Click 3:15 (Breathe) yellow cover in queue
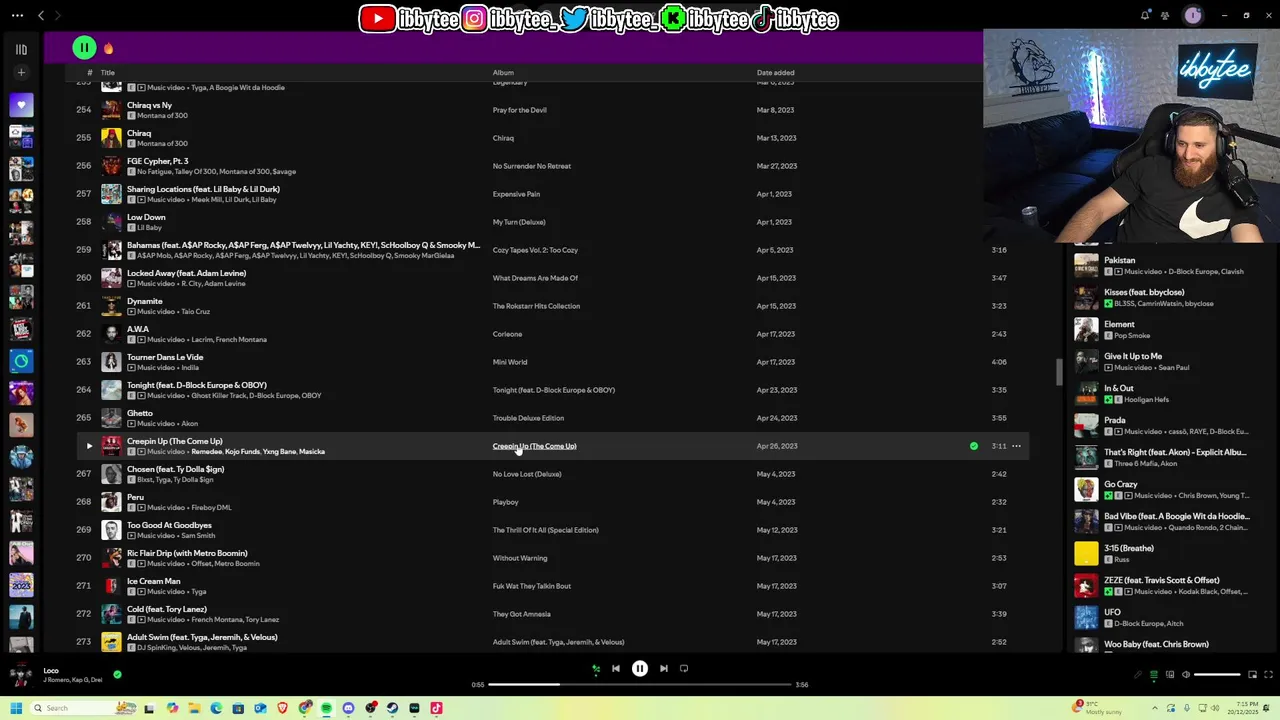The height and width of the screenshot is (720, 1280). [1086, 553]
